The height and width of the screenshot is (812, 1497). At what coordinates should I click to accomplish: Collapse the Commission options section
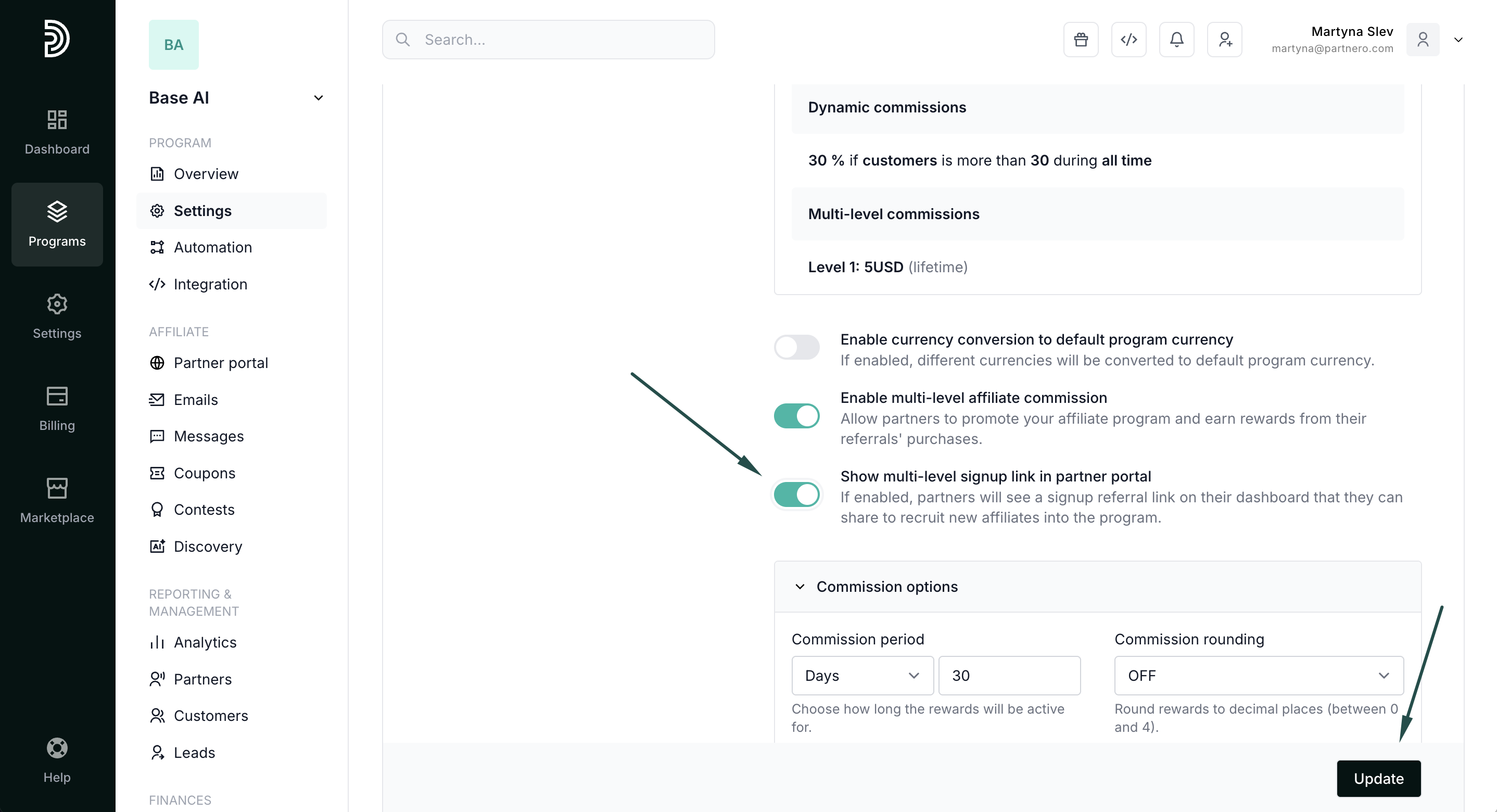800,587
